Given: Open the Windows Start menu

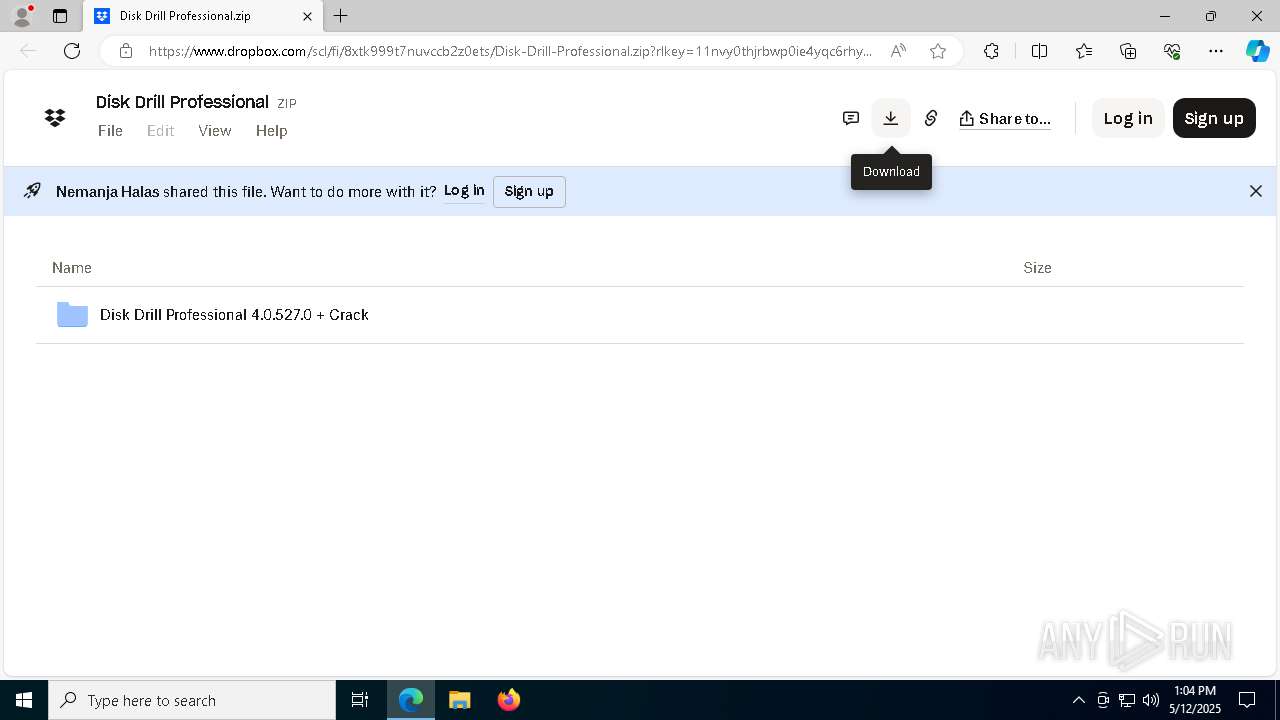Looking at the screenshot, I should pyautogui.click(x=24, y=700).
